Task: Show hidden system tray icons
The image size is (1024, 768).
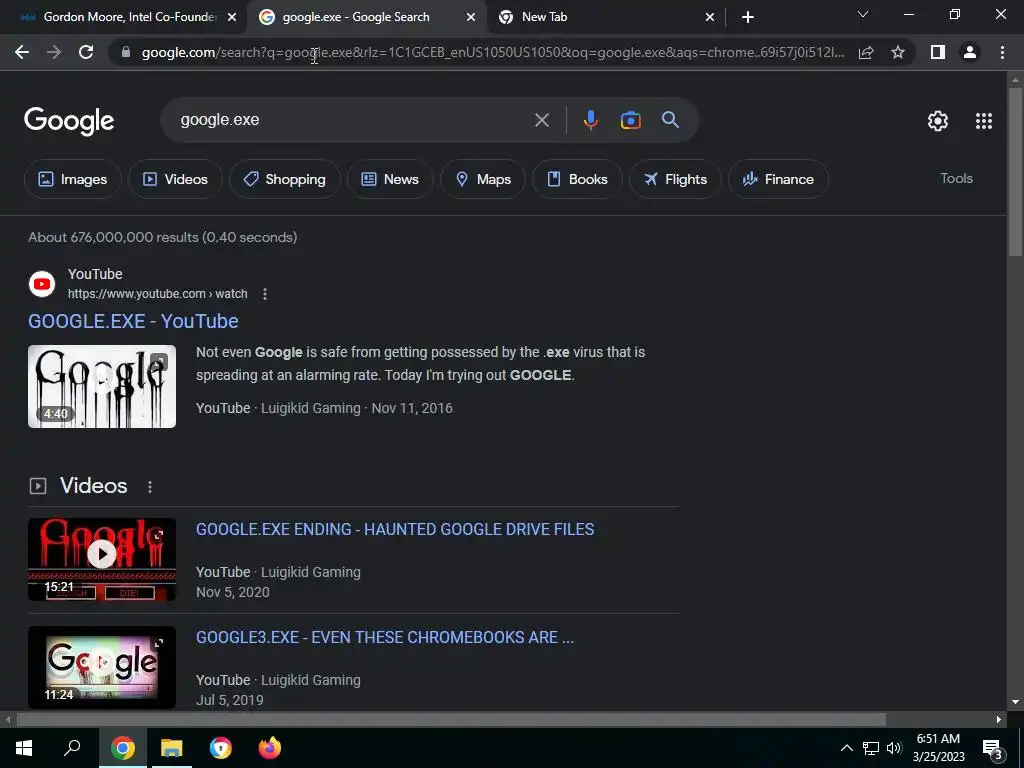Action: click(x=846, y=748)
